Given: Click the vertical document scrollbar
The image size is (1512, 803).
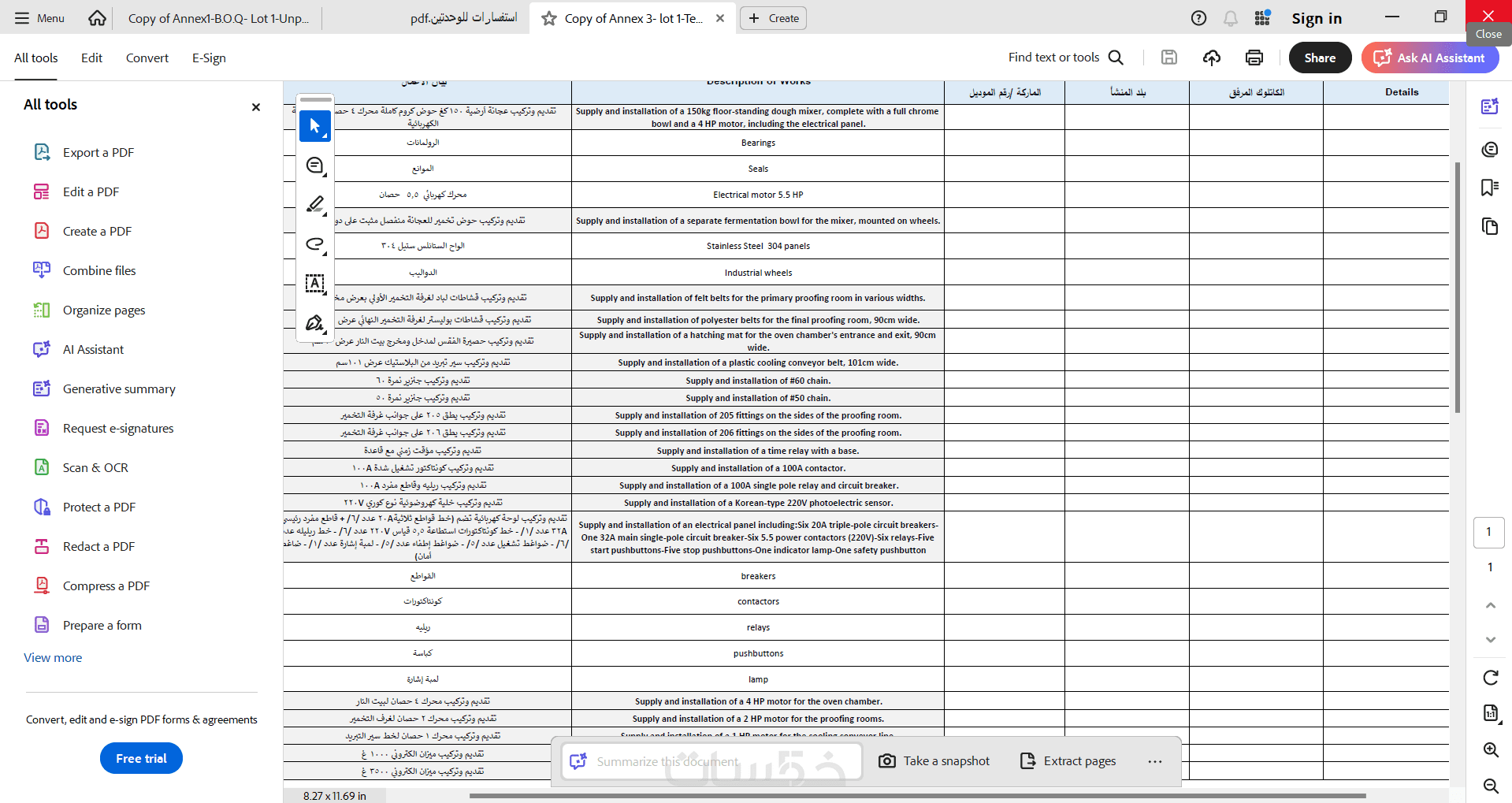Looking at the screenshot, I should (x=1458, y=288).
